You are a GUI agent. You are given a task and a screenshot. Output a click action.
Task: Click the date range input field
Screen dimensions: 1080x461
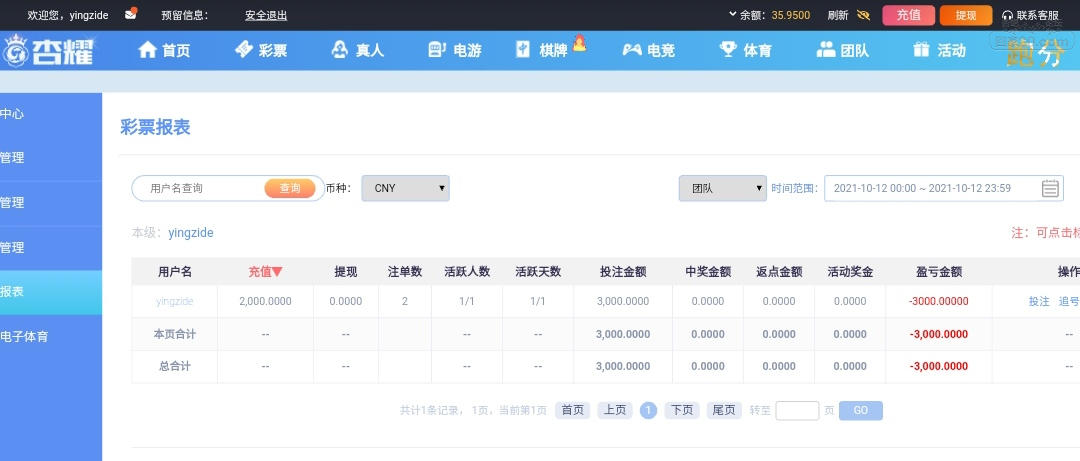point(944,188)
